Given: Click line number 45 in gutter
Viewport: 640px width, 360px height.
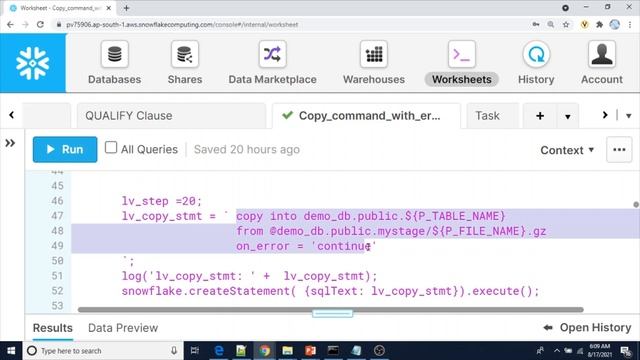Looking at the screenshot, I should pyautogui.click(x=57, y=186).
